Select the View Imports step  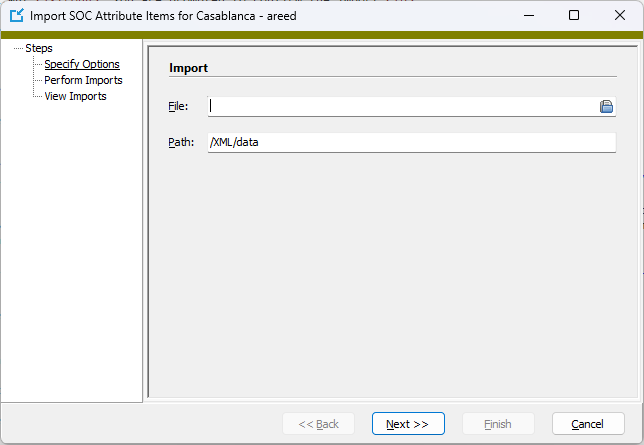point(76,96)
